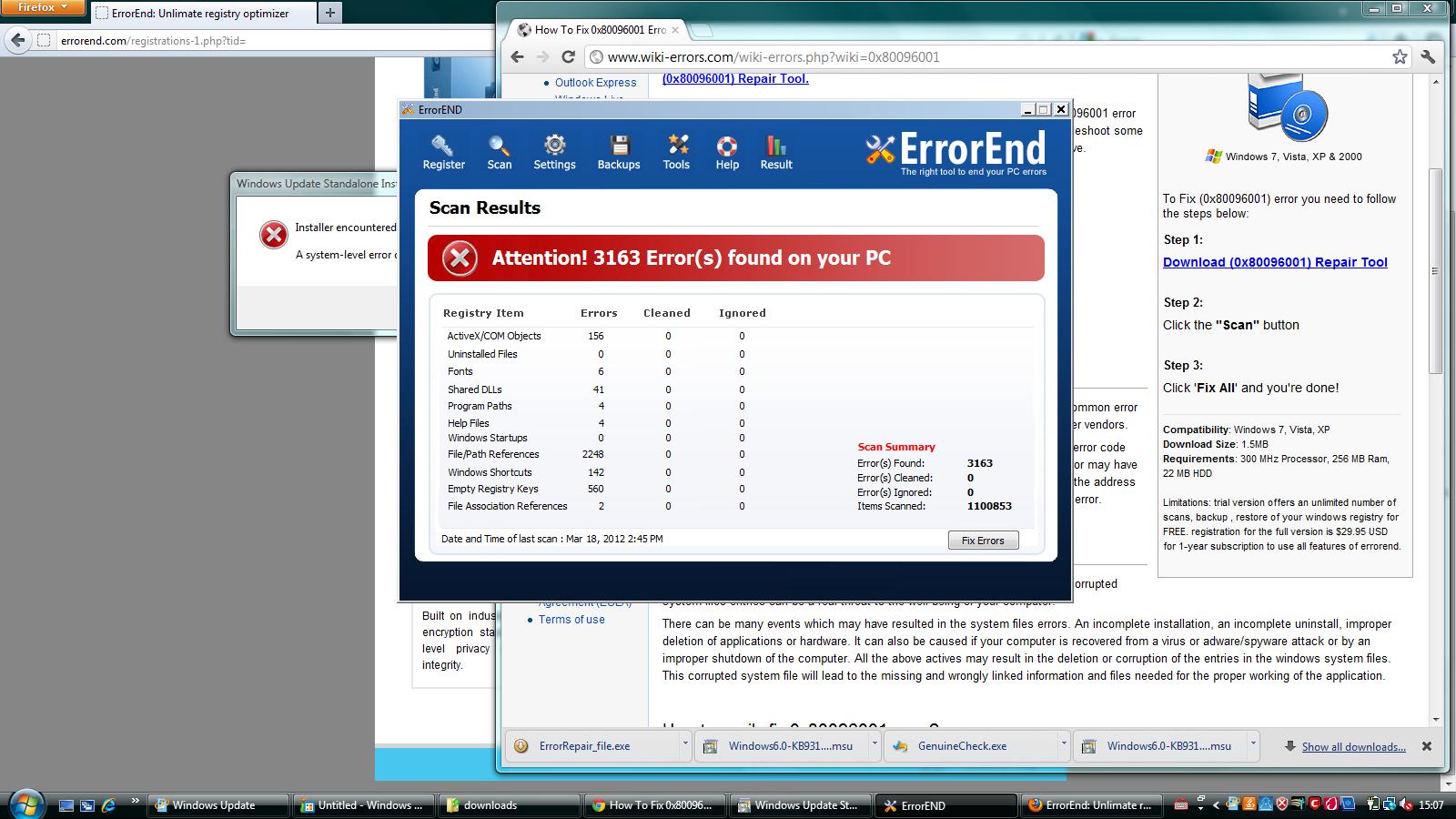The image size is (1456, 819).
Task: Open Terms of use link
Action: click(571, 620)
